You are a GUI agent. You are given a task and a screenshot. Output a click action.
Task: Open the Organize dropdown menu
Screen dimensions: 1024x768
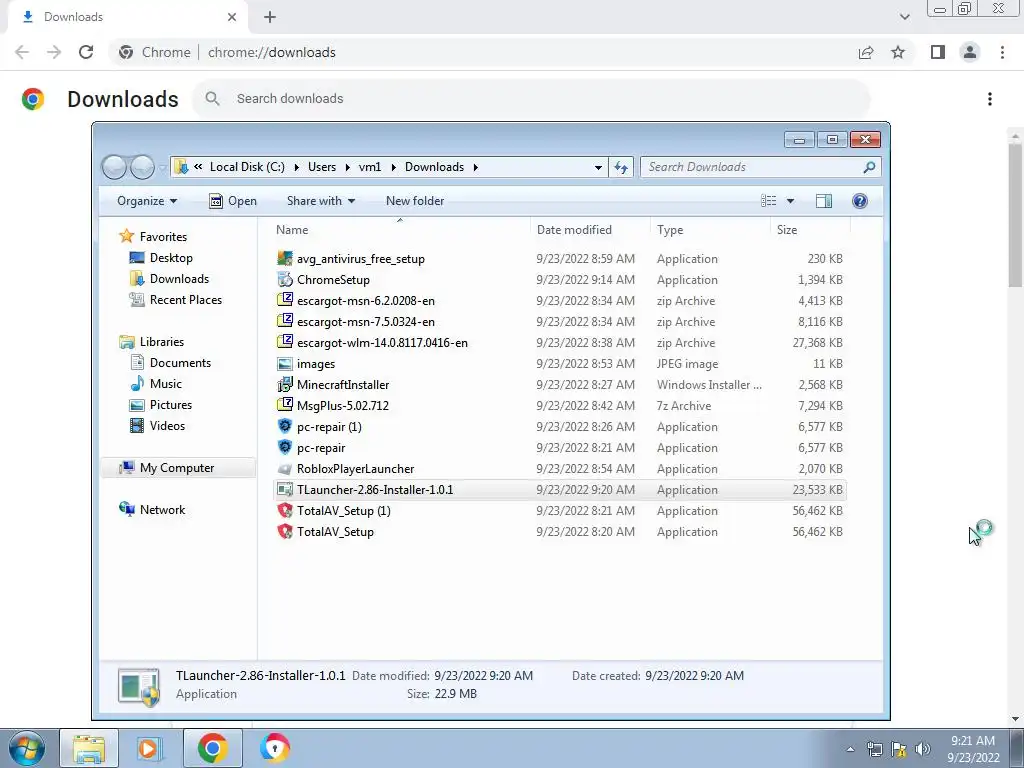147,200
